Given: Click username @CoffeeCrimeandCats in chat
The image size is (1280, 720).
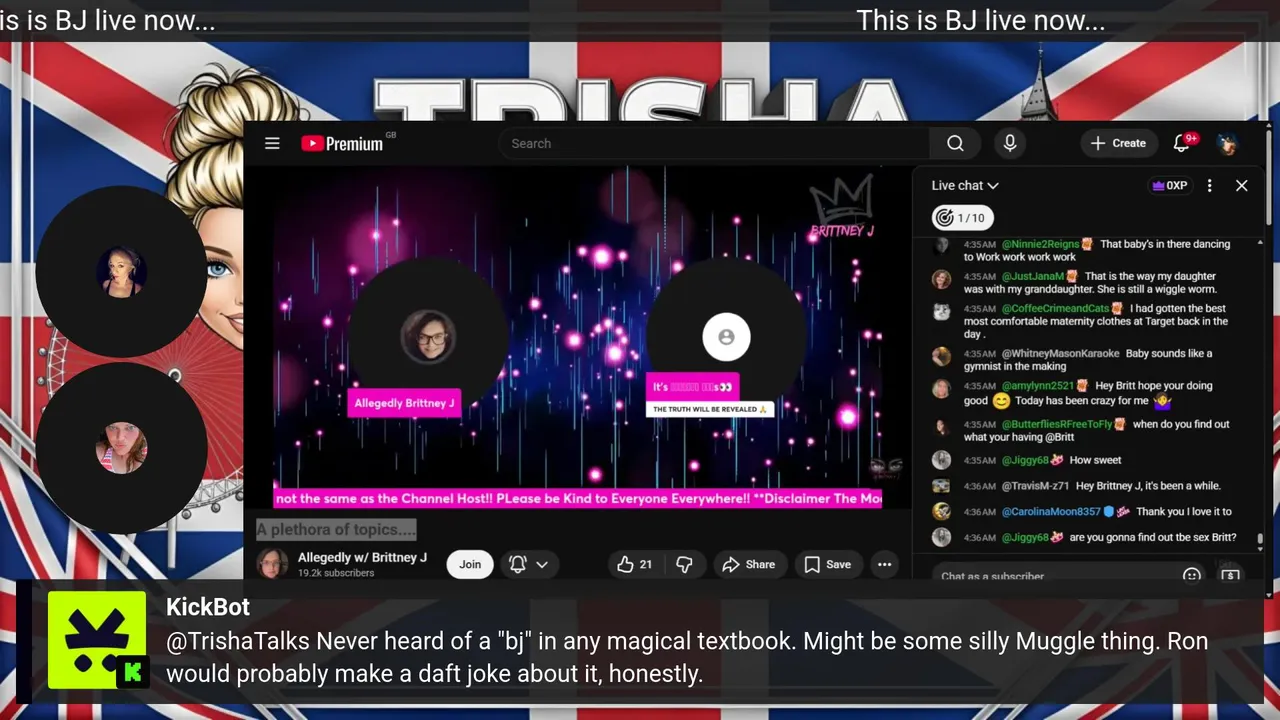Looking at the screenshot, I should [1055, 308].
